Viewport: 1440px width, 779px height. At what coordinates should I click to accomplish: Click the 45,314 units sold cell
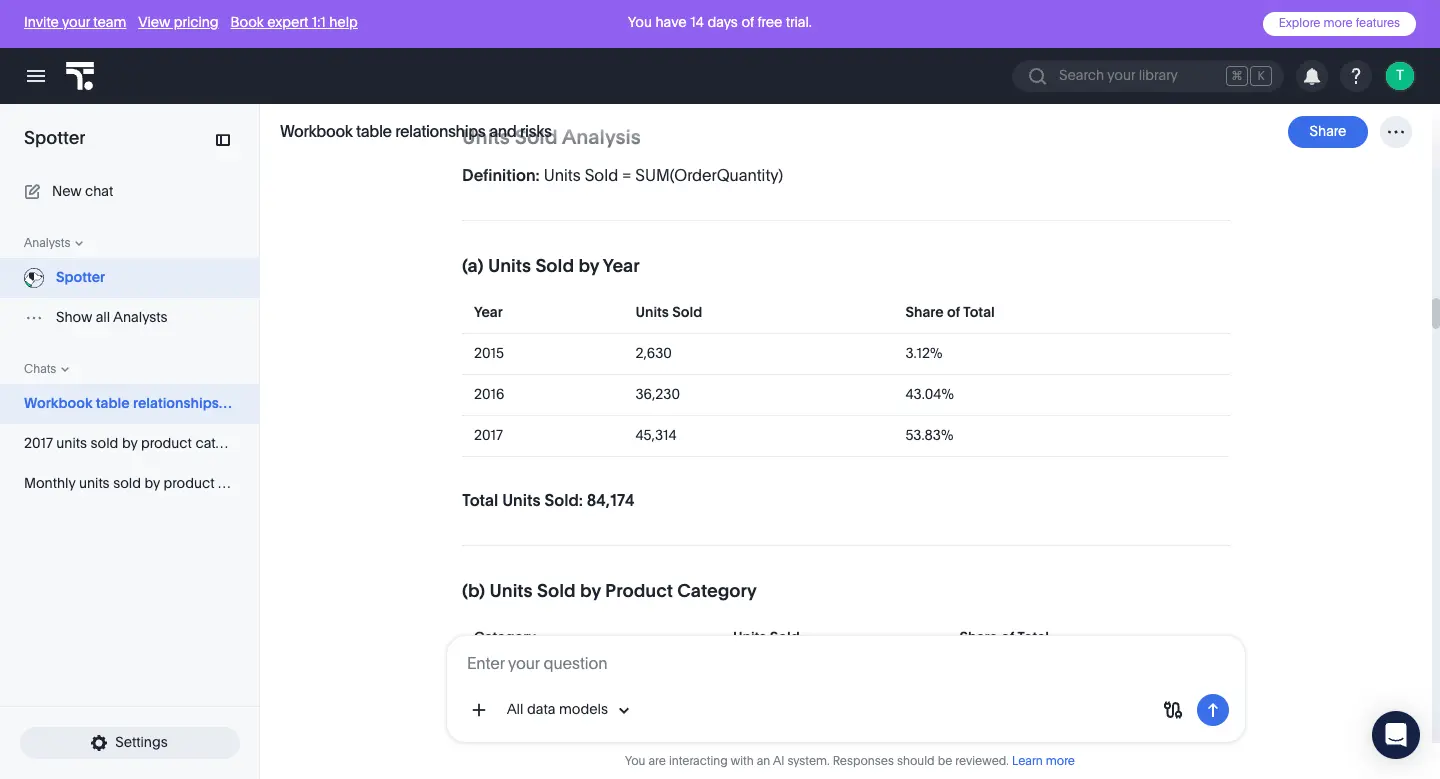pyautogui.click(x=656, y=436)
